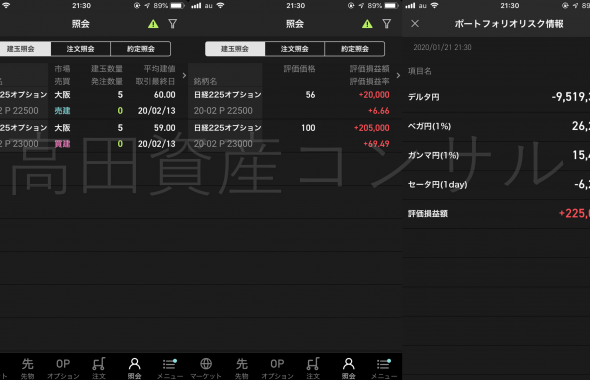
Task: Select the 建玉照会 segment in middle screen
Action: pos(235,49)
